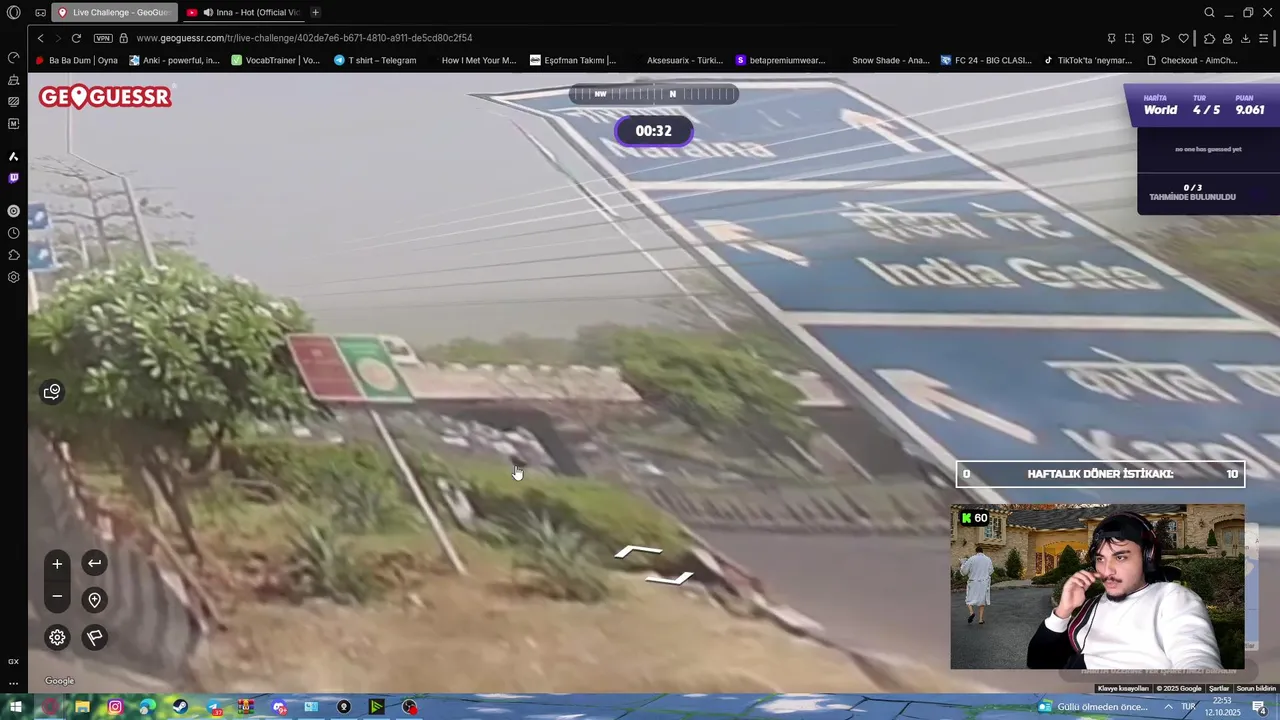Toggle the VPN badge in the address bar
Screen dimensions: 1280x720
tap(103, 38)
